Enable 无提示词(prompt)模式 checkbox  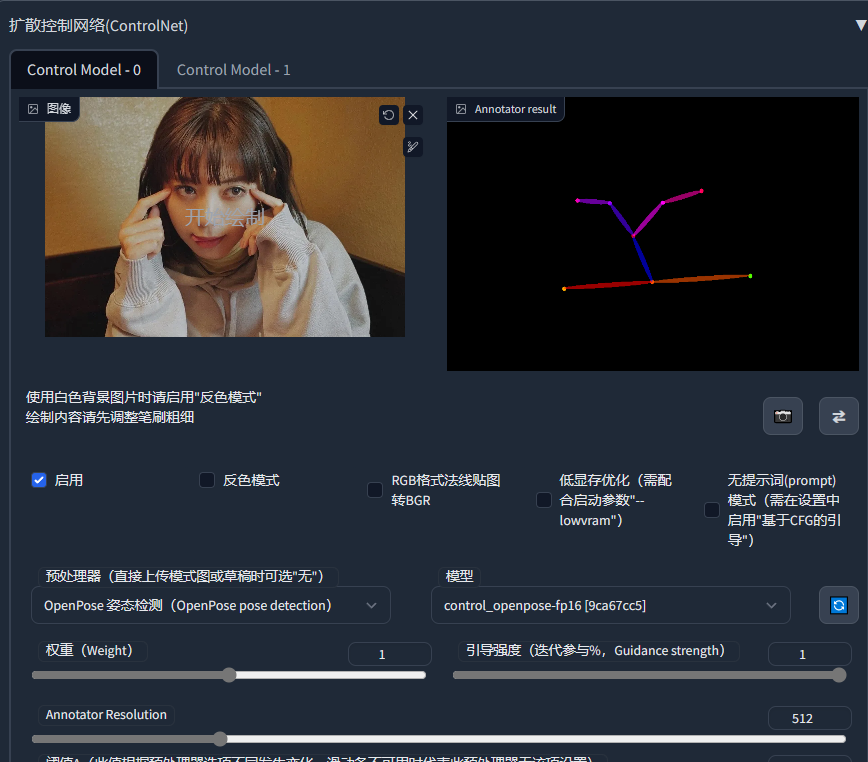click(x=711, y=510)
